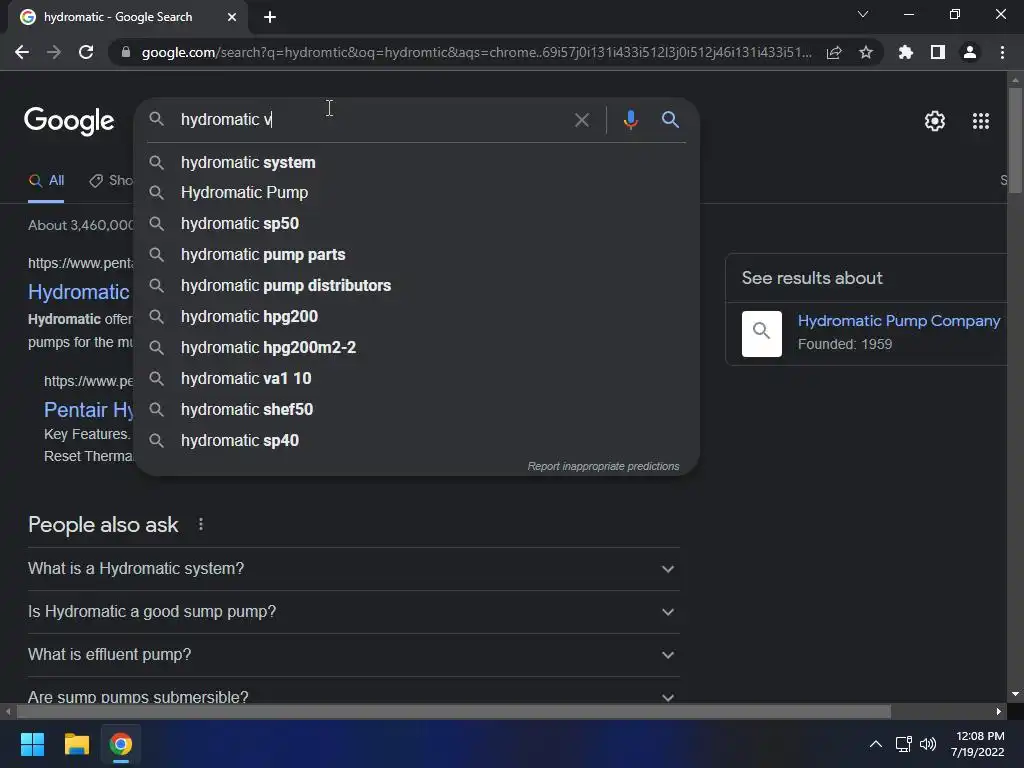Open File Explorer from taskbar

point(76,744)
